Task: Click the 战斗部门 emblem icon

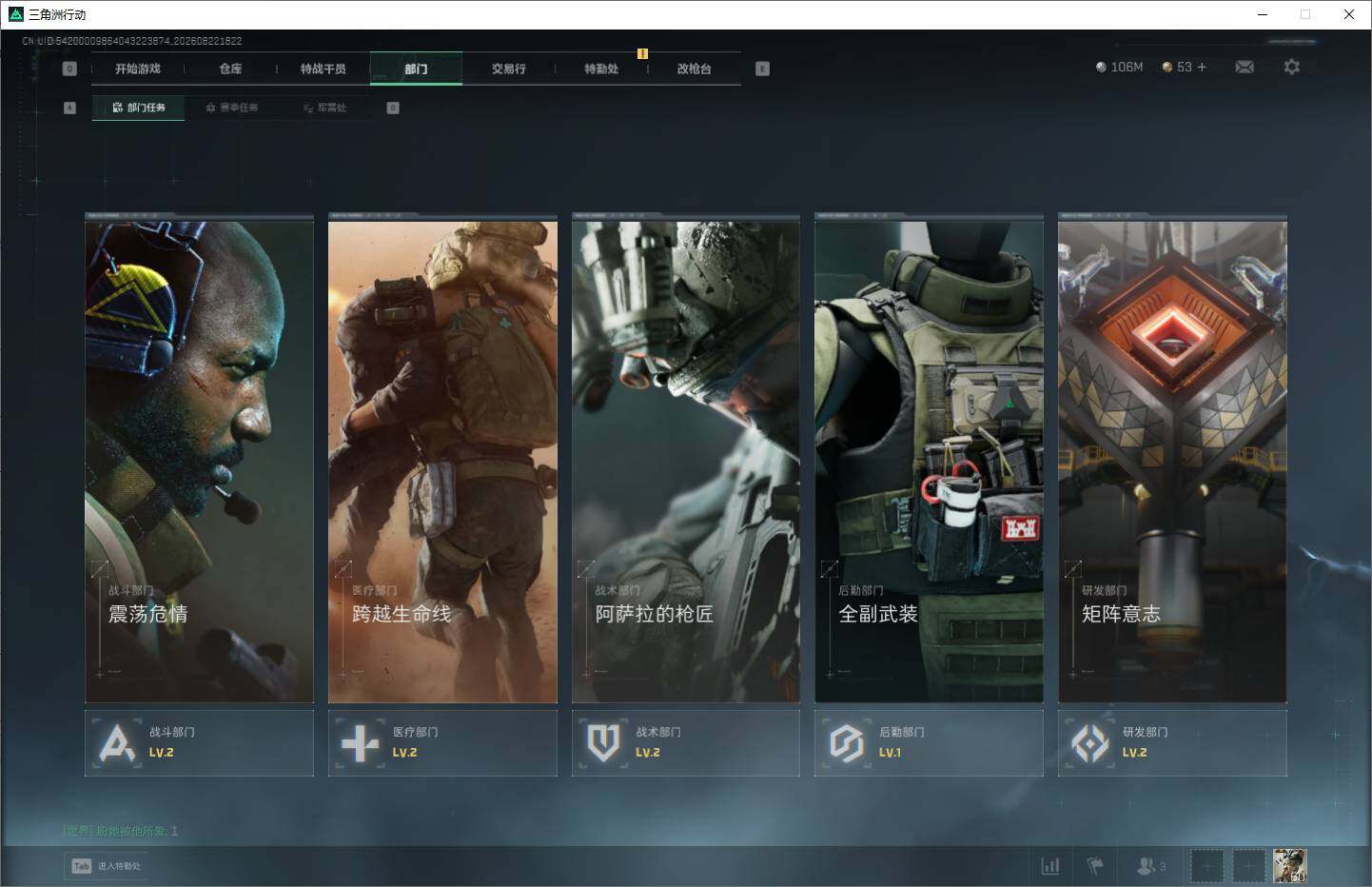Action: (x=117, y=743)
